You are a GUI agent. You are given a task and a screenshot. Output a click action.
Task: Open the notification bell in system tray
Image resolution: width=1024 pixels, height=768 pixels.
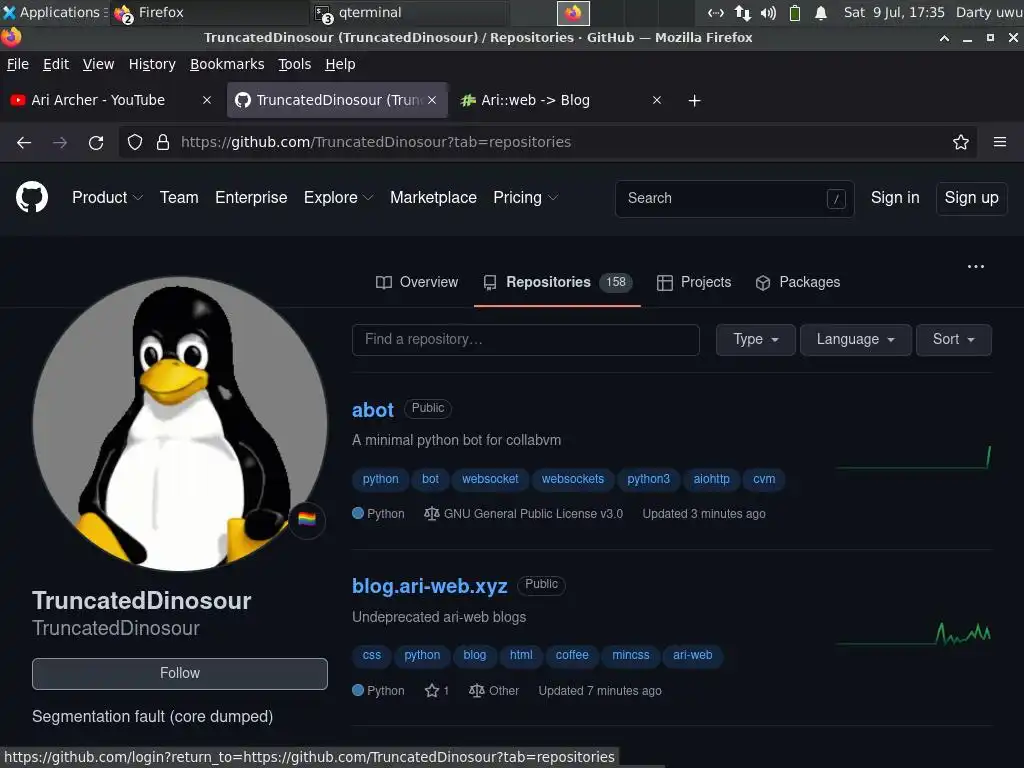[821, 12]
